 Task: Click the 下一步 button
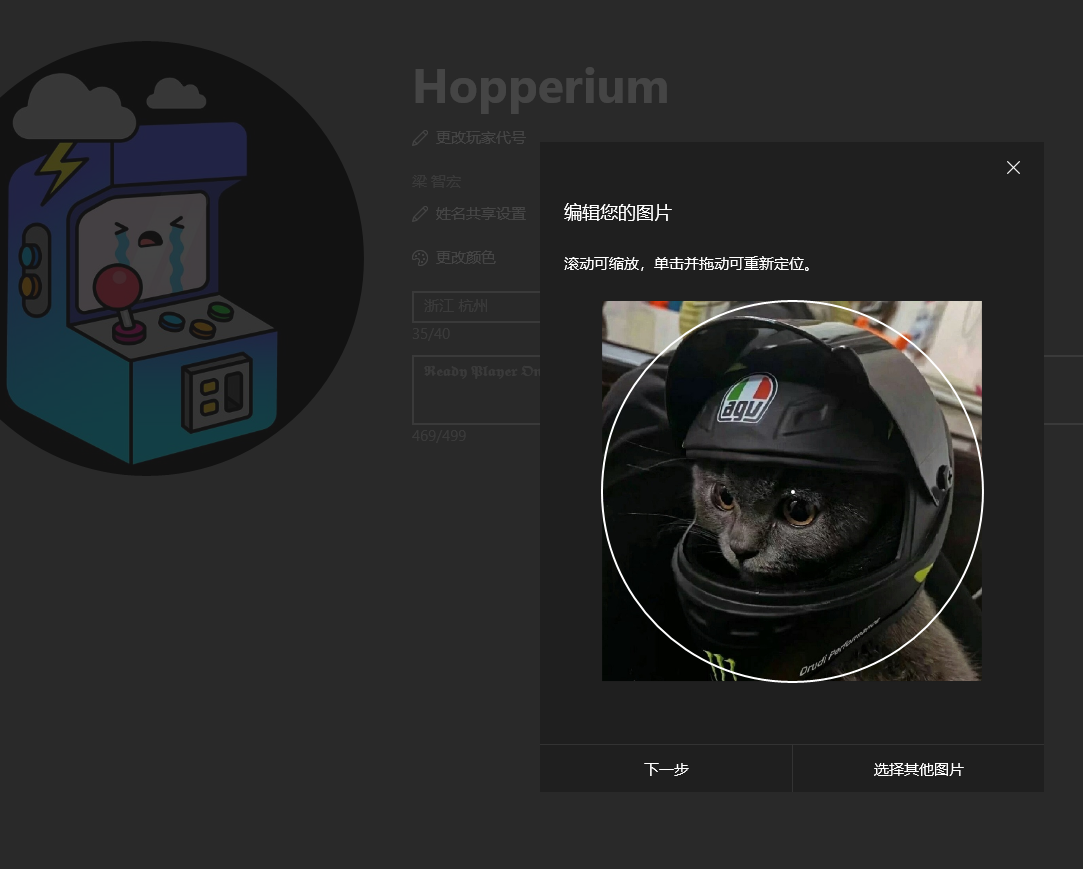(666, 769)
